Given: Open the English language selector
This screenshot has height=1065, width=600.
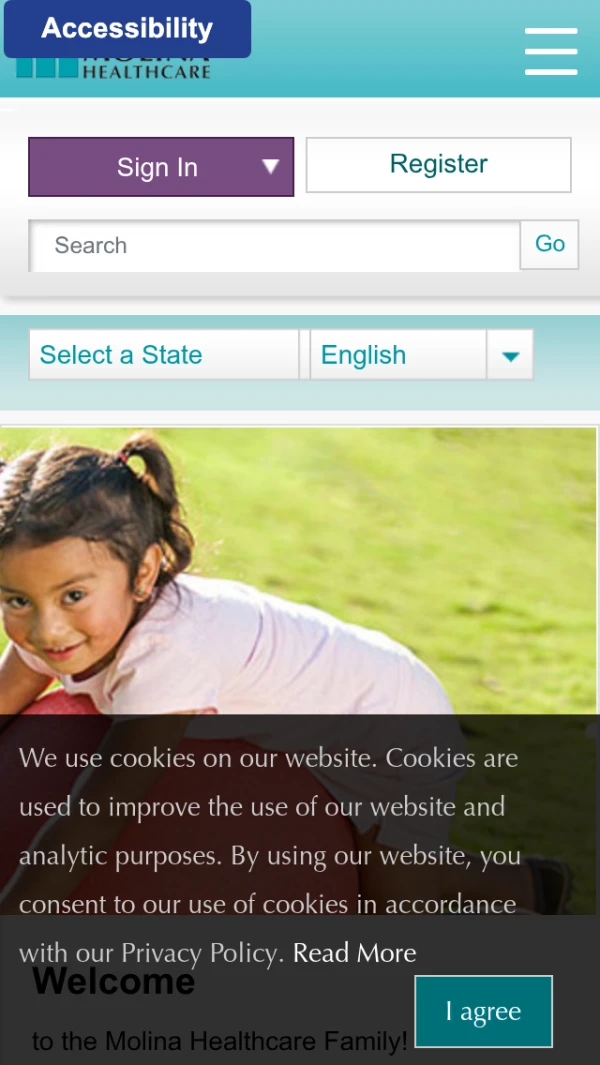Looking at the screenshot, I should [398, 355].
